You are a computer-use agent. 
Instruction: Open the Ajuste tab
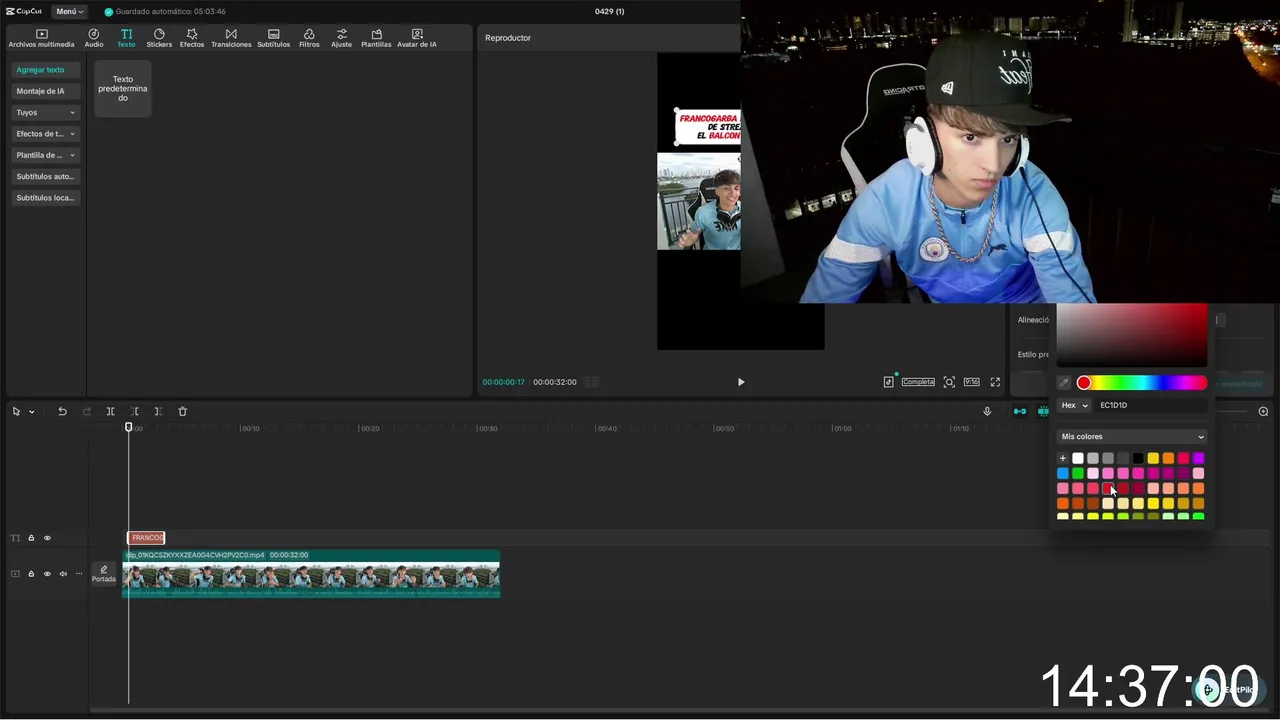pyautogui.click(x=342, y=38)
